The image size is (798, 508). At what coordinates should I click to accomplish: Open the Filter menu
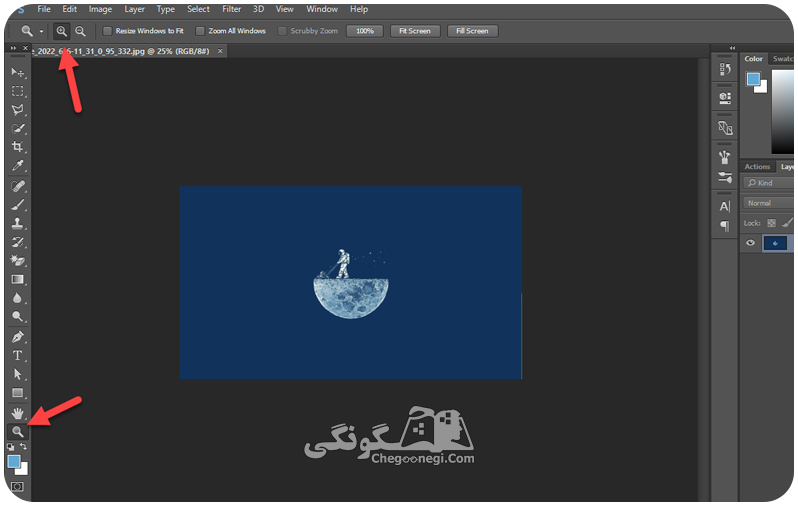coord(232,9)
